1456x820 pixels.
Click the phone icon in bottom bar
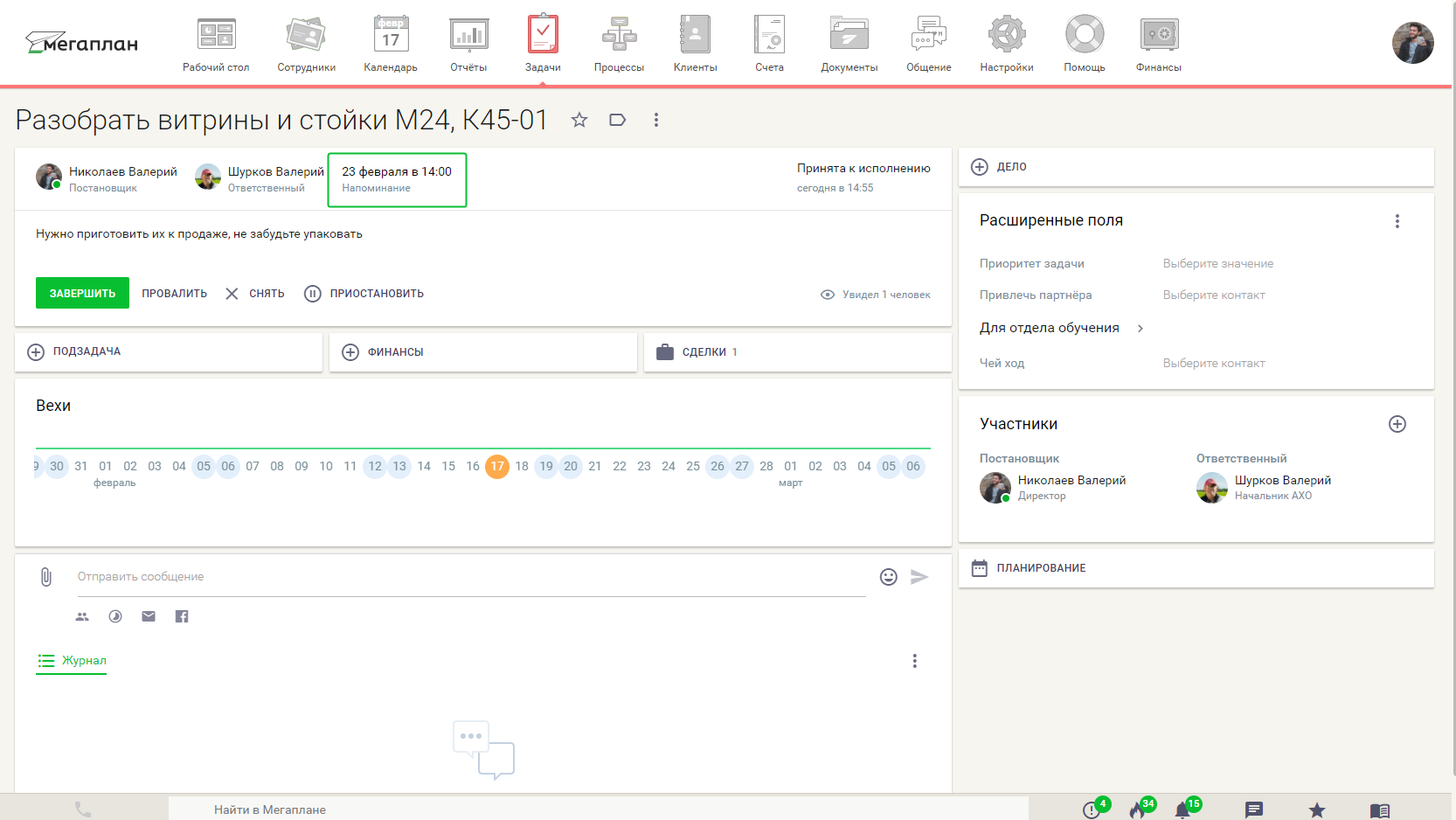[83, 810]
